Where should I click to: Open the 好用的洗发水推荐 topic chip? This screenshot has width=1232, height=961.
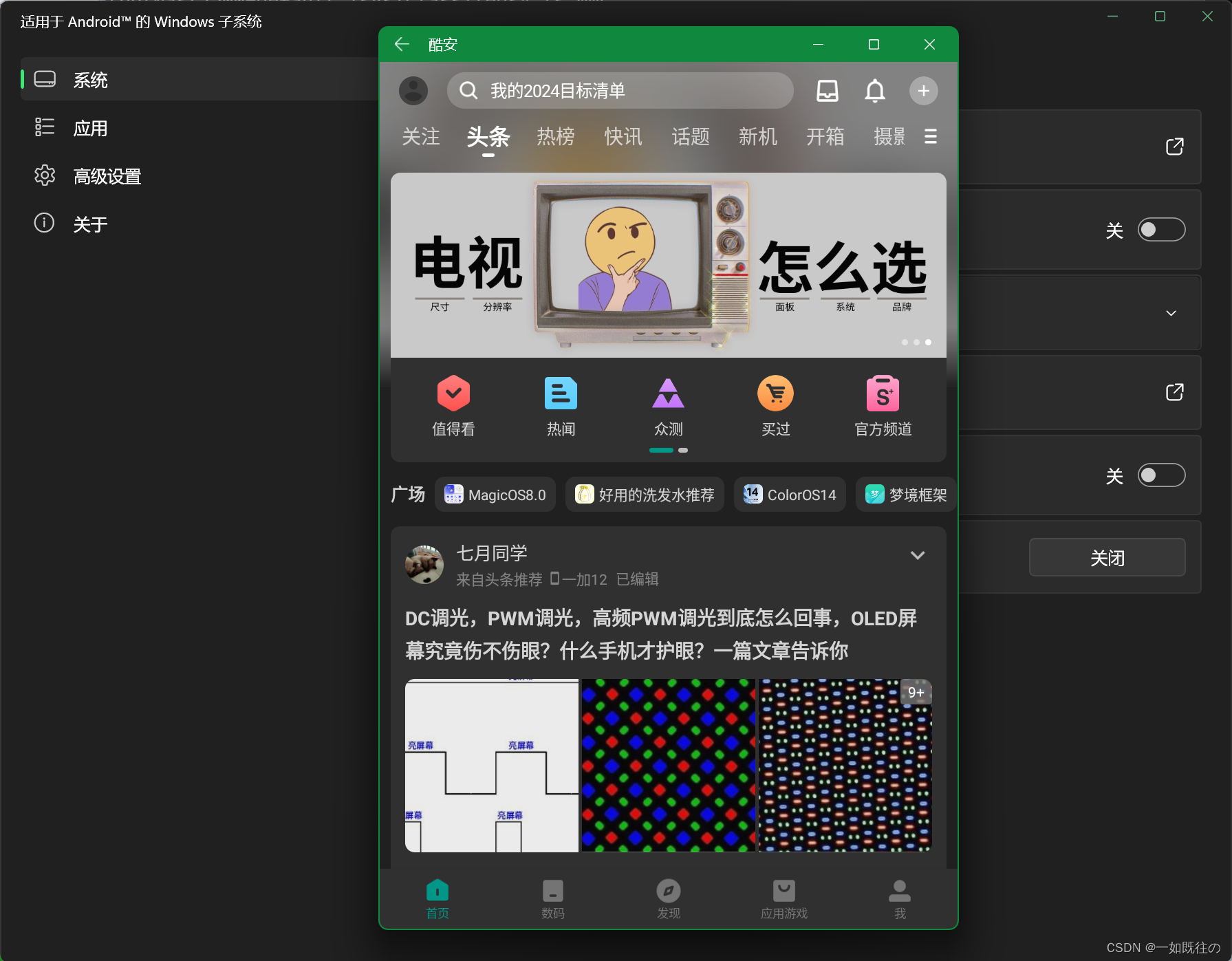(x=645, y=495)
